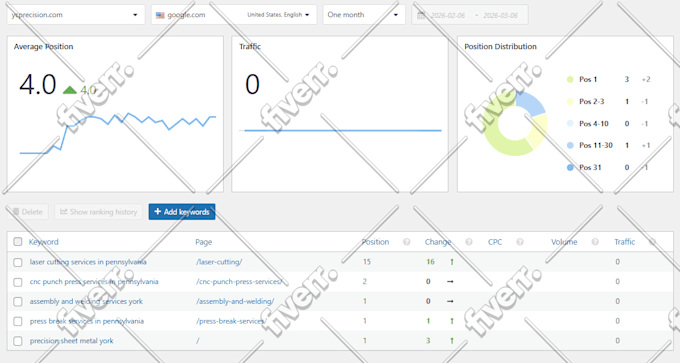Screen dimensions: 680x363
Task: Click change value 16 in laser cutting row
Action: click(430, 262)
